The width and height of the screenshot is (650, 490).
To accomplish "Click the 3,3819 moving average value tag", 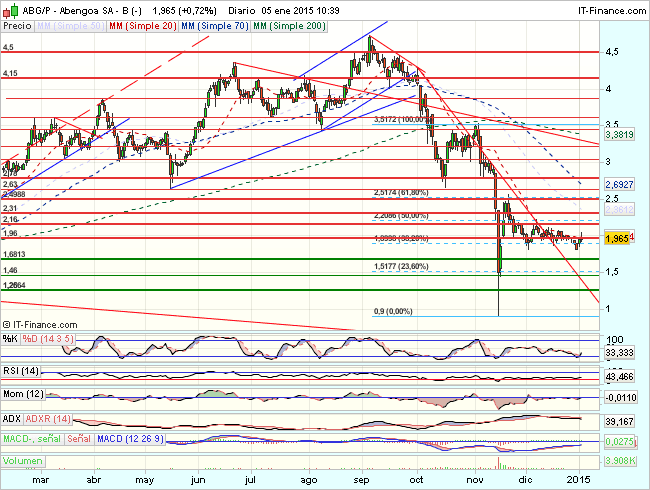I will click(619, 135).
